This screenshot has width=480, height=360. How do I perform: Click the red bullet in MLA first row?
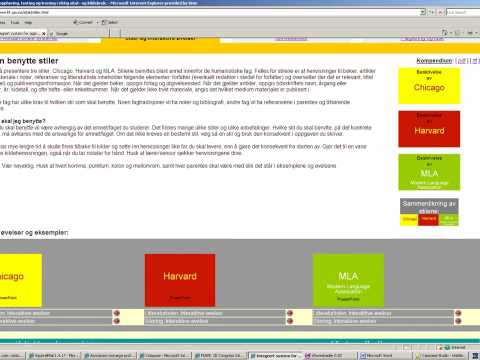[x=458, y=313]
